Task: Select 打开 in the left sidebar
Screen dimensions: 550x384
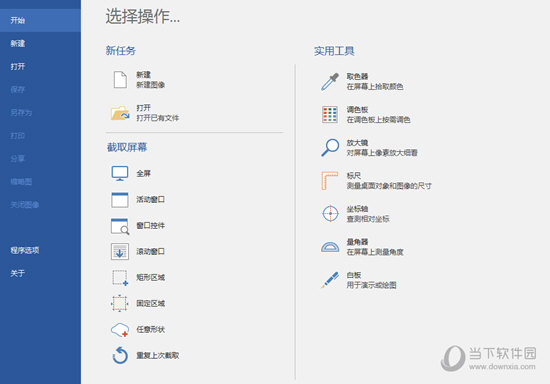Action: pyautogui.click(x=40, y=67)
